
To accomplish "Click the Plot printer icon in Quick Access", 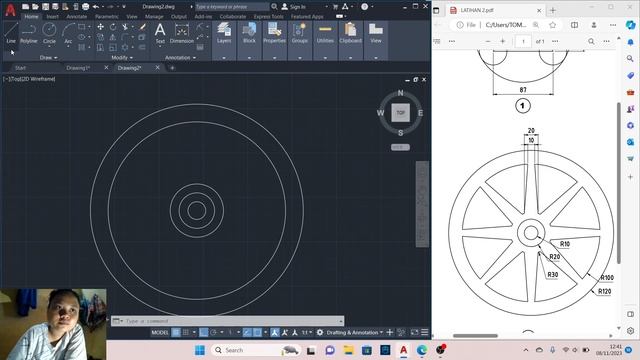I will click(x=86, y=7).
